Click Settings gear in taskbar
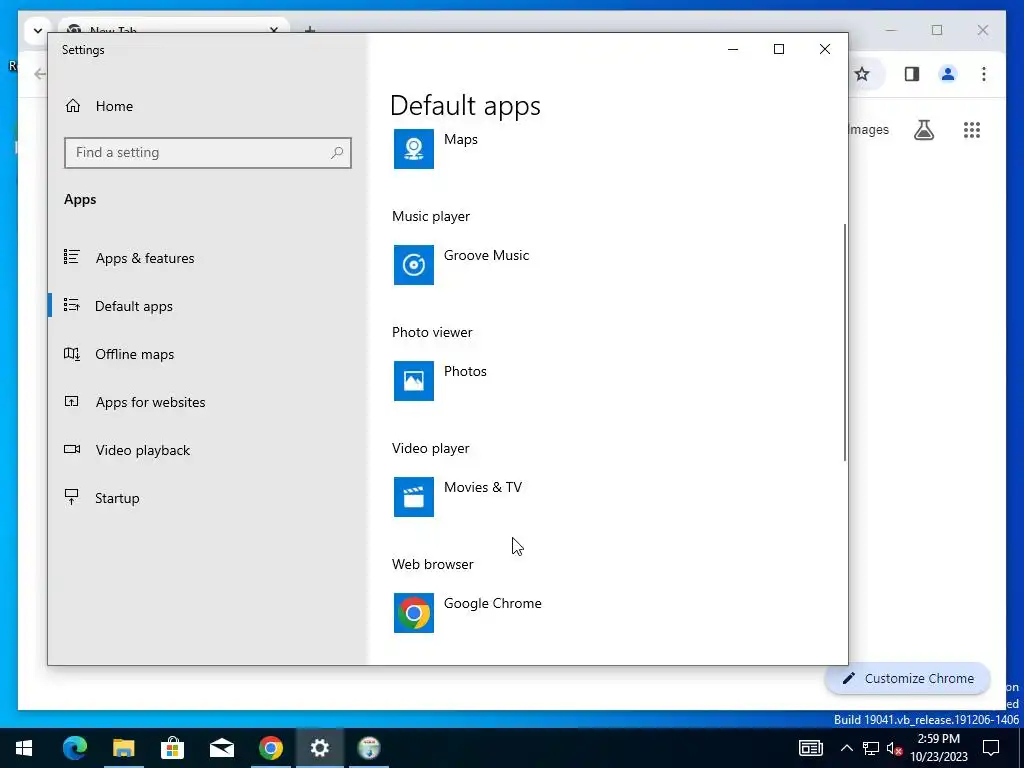 tap(319, 748)
